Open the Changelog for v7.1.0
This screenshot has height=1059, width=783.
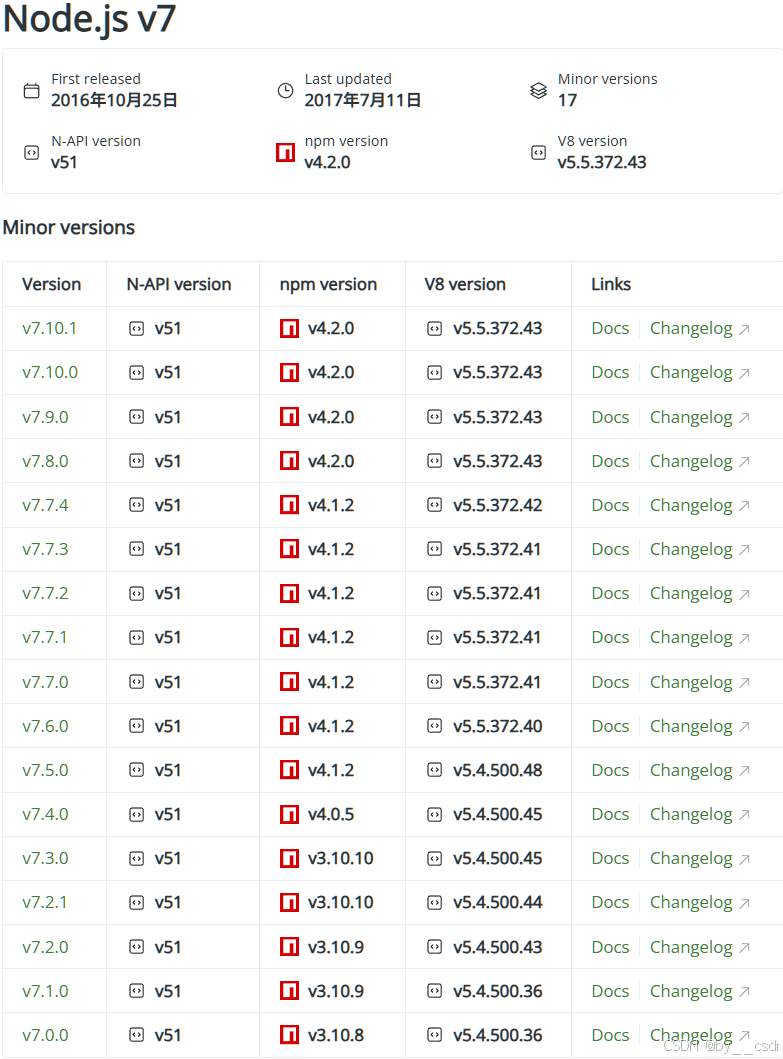[691, 992]
